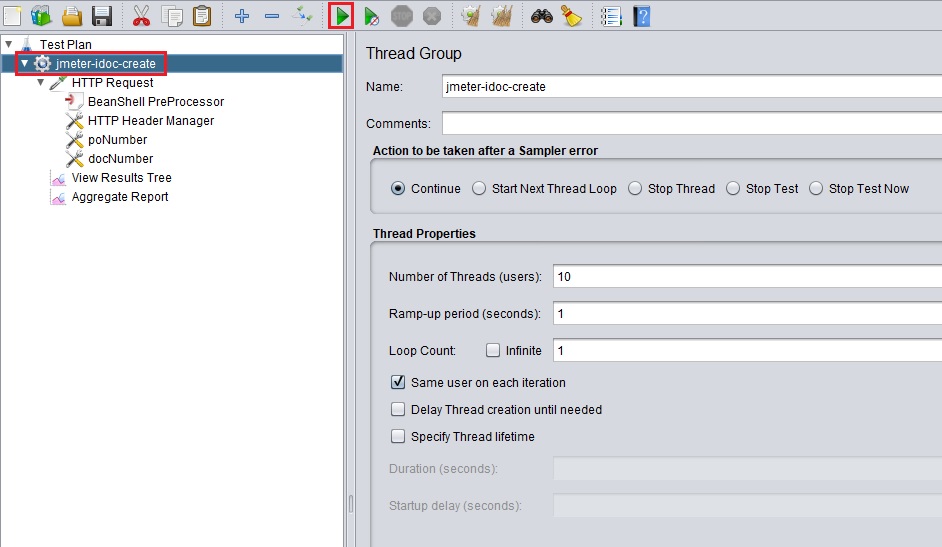Save the test plan with floppy icon
The width and height of the screenshot is (942, 547).
pos(102,16)
